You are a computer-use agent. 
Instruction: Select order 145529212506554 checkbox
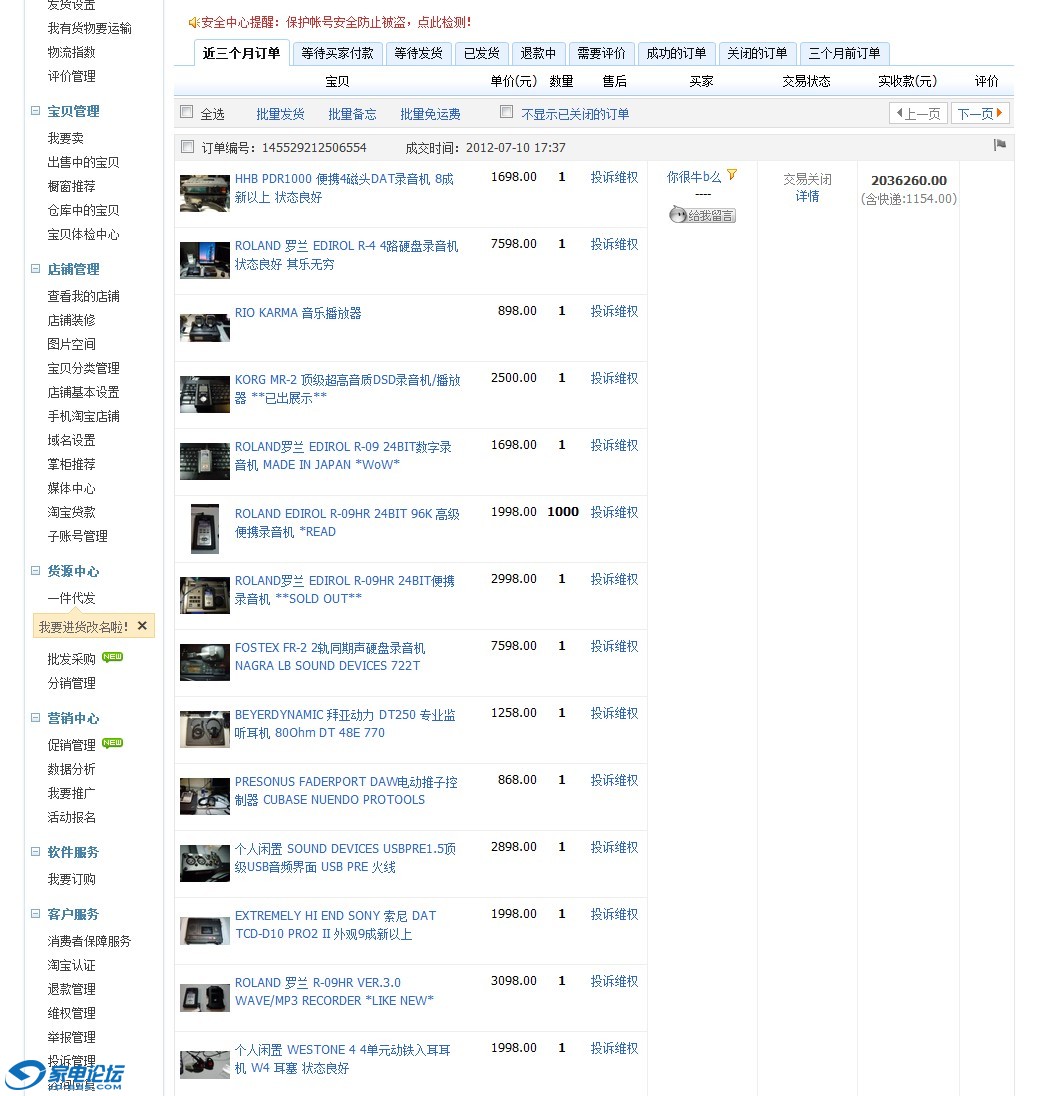(187, 147)
